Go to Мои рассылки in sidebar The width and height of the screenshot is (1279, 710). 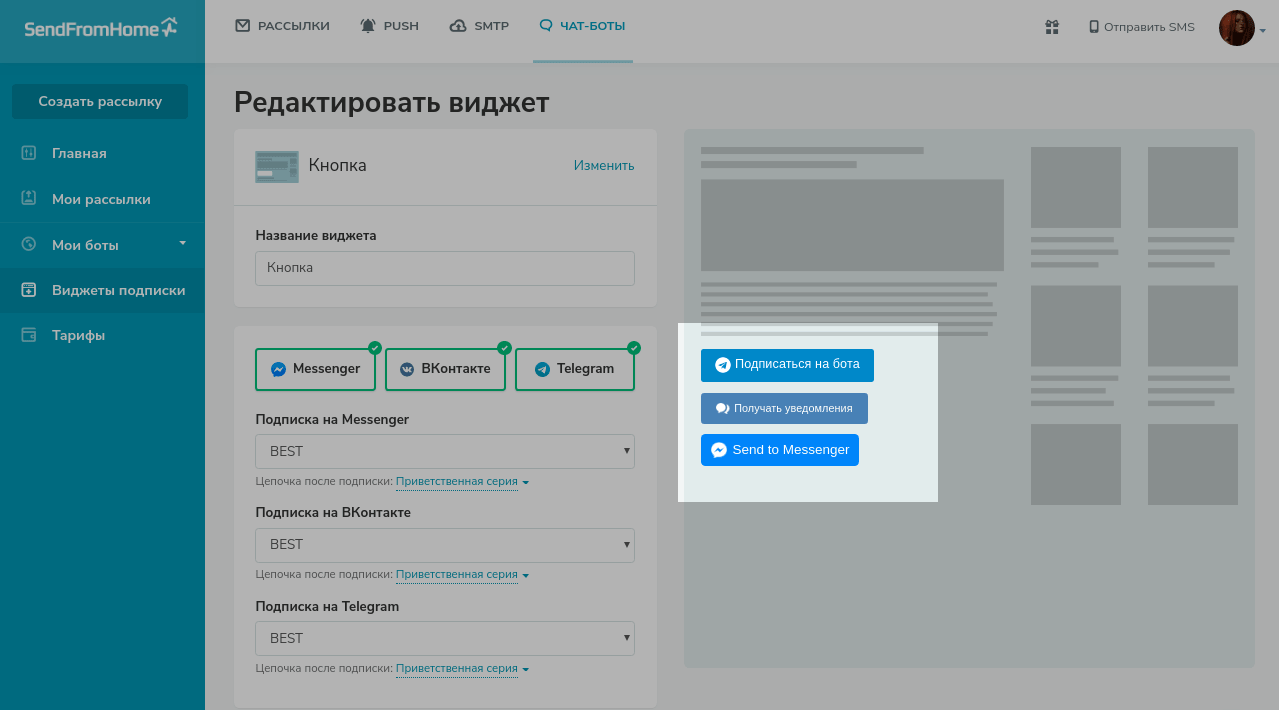coord(101,199)
